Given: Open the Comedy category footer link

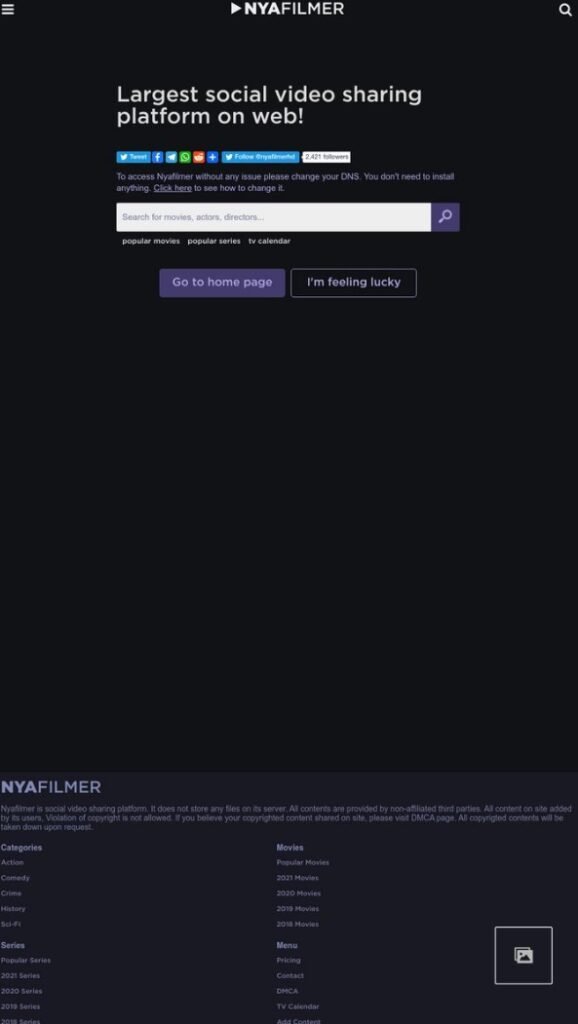Looking at the screenshot, I should [x=15, y=878].
